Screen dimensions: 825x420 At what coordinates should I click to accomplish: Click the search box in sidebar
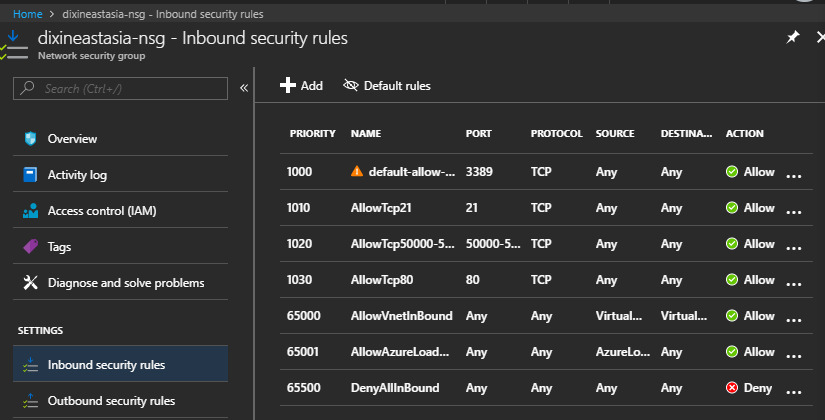(120, 88)
